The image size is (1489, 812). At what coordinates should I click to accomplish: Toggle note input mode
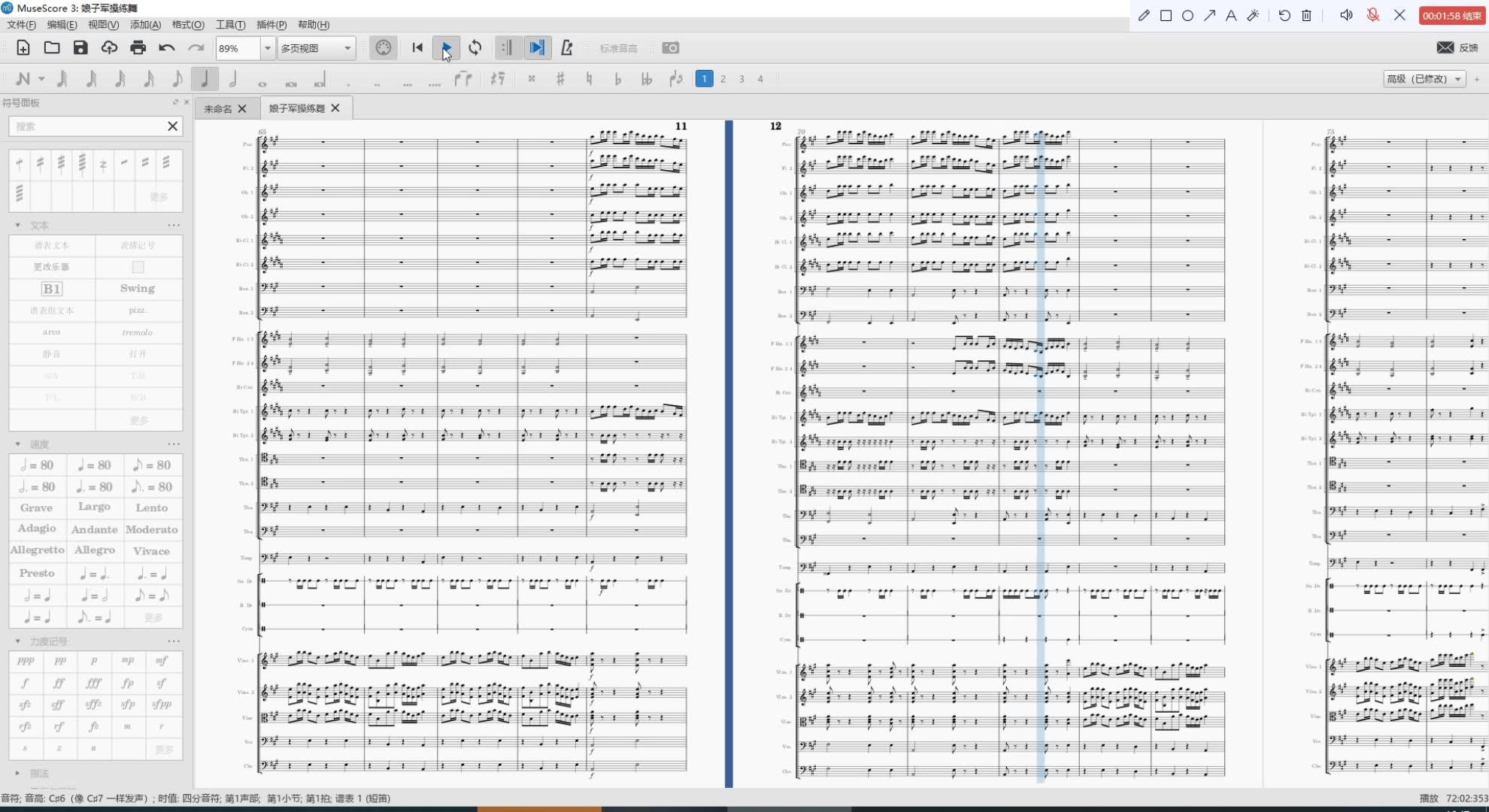23,78
